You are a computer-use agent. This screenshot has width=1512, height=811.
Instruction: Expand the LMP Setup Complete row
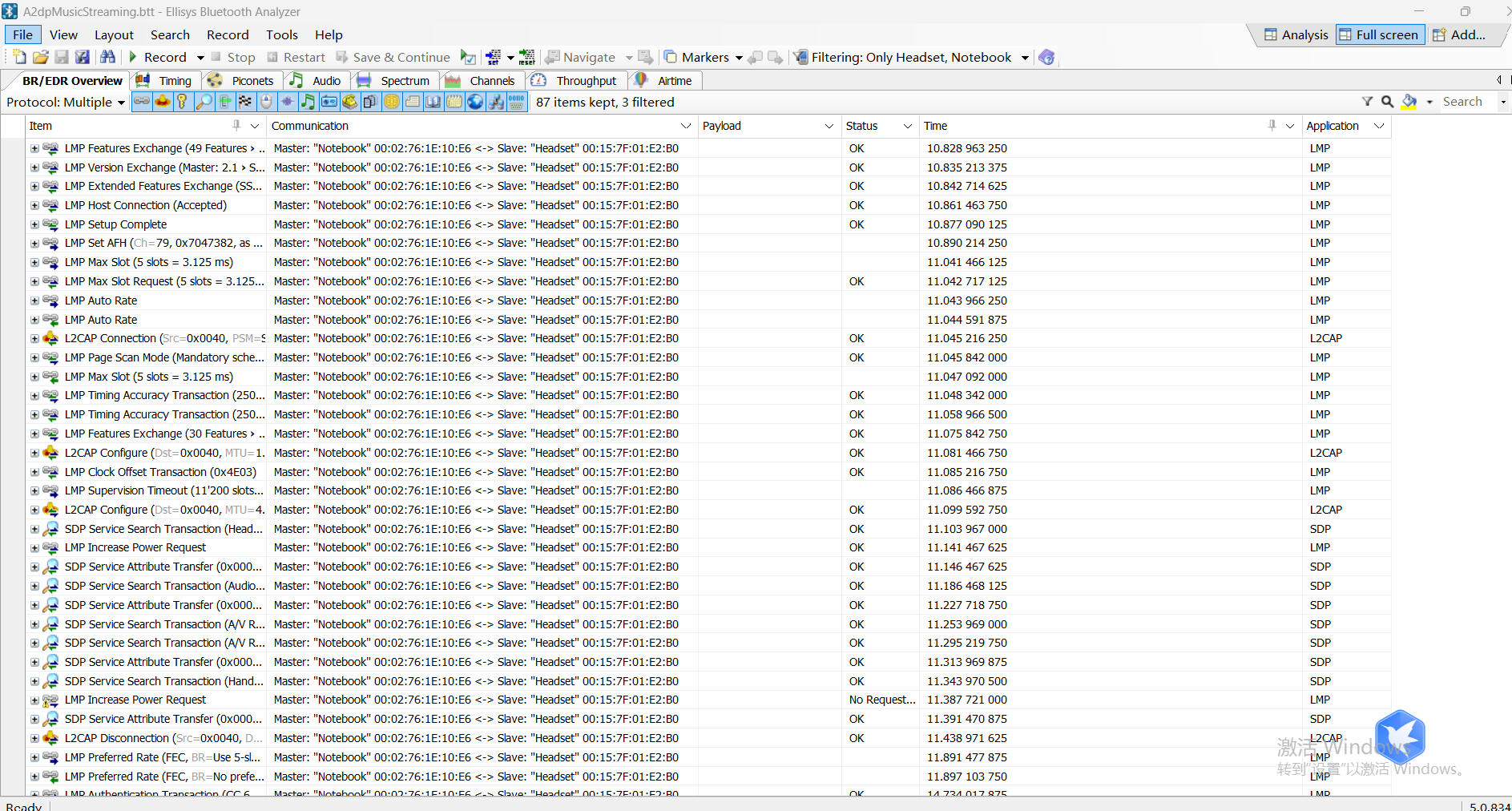[x=34, y=224]
